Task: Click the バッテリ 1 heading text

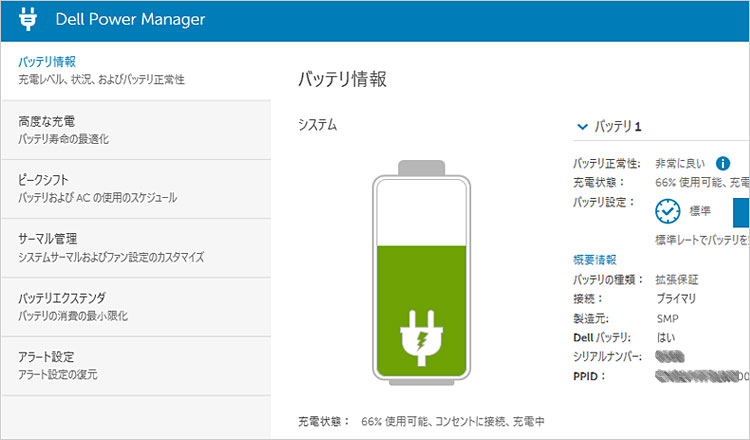Action: coord(618,127)
